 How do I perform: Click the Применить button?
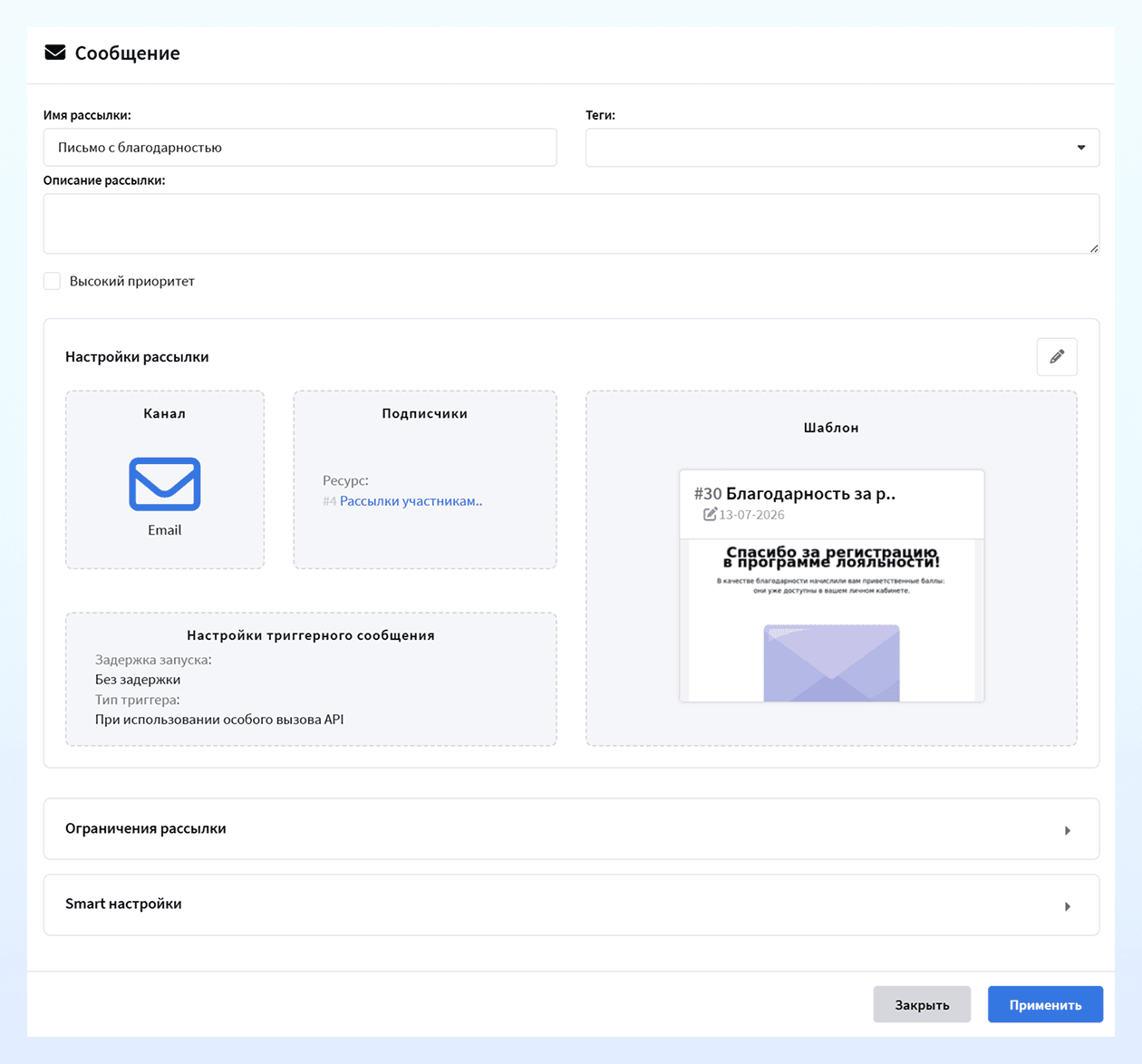[1045, 1004]
